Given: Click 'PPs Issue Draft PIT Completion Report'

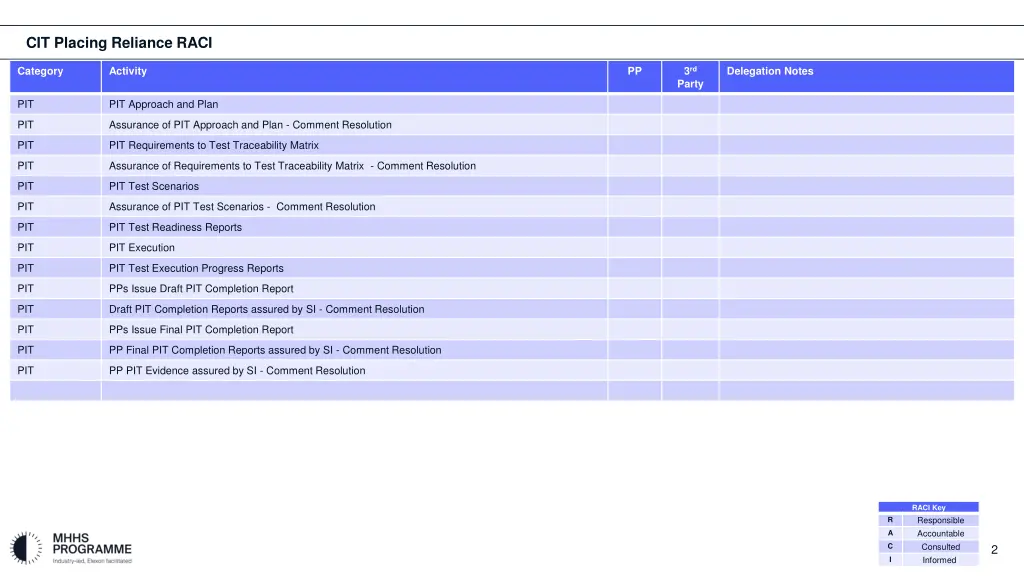Looking at the screenshot, I should click(x=201, y=289).
